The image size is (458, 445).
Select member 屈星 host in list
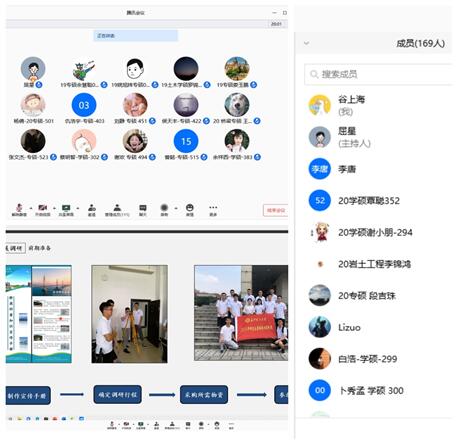pyautogui.click(x=378, y=137)
